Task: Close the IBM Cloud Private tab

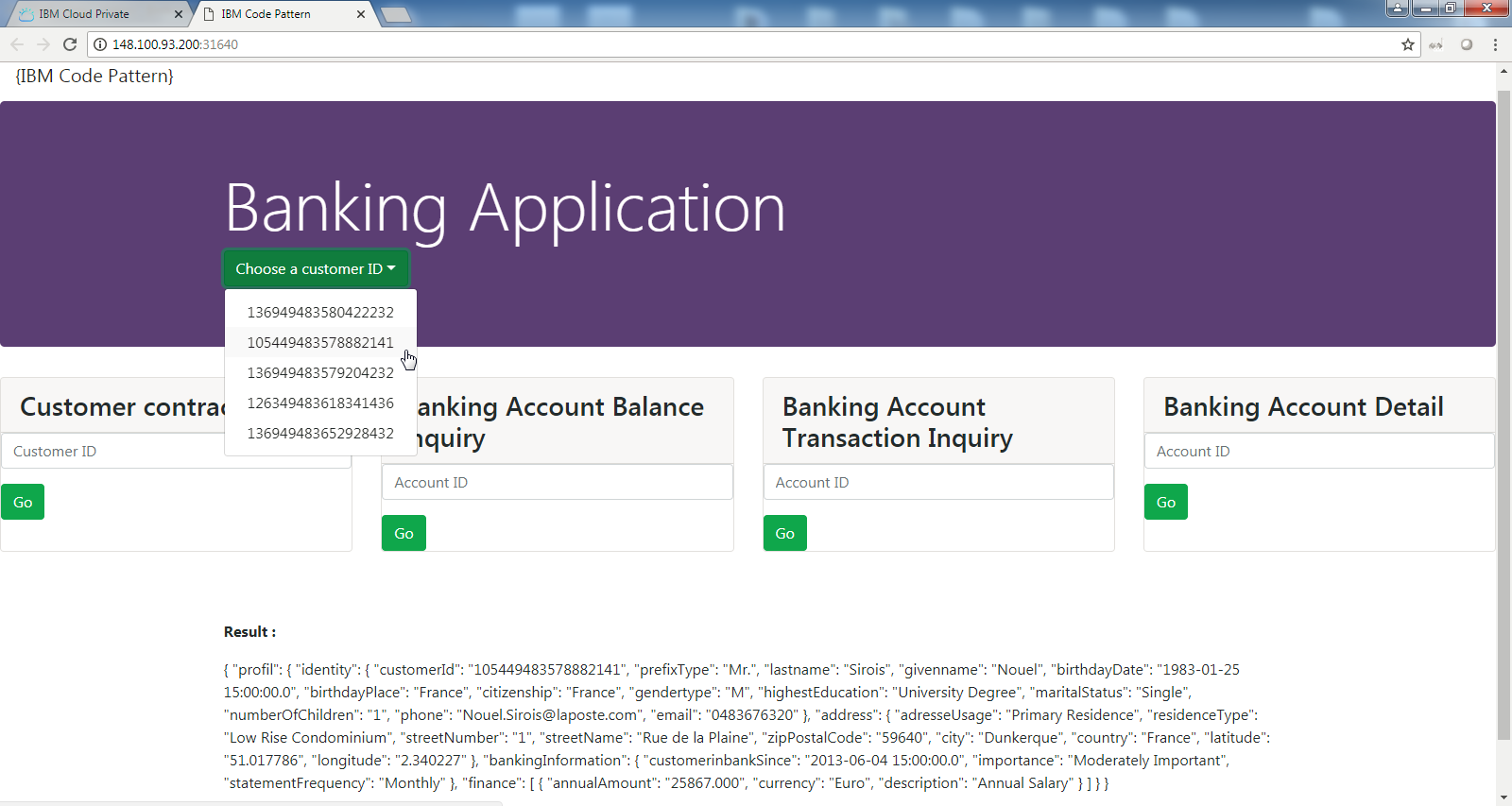Action: pos(179,14)
